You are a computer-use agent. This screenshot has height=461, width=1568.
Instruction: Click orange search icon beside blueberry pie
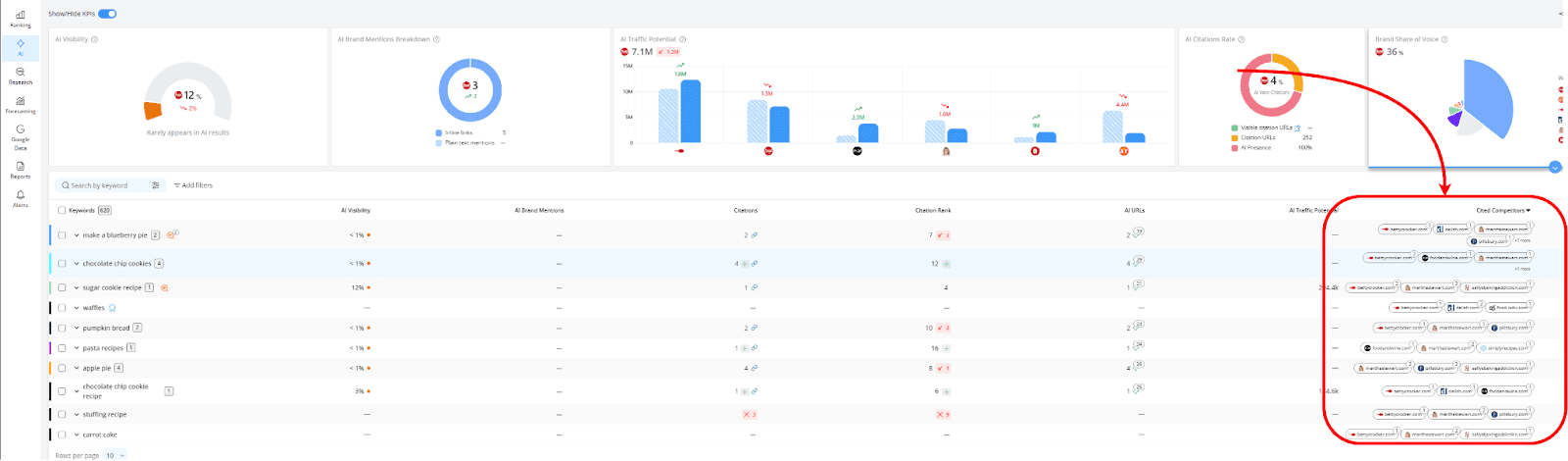(x=171, y=235)
